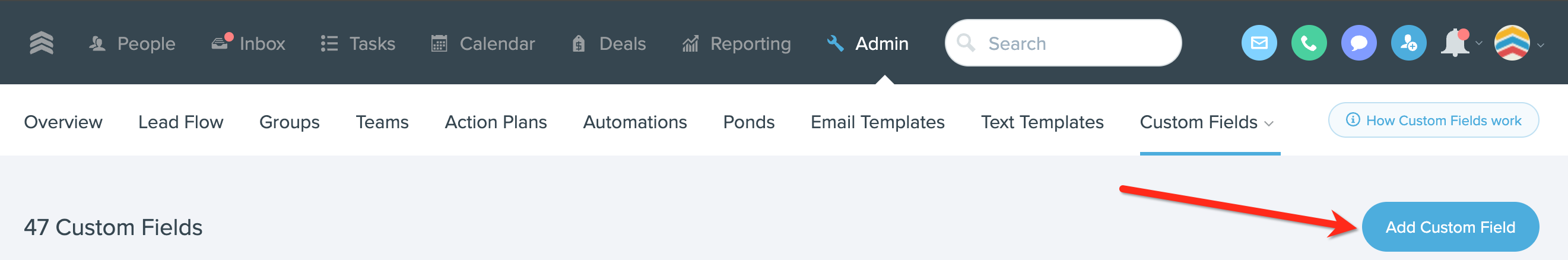
Task: Click the user account avatar
Action: tap(1512, 43)
